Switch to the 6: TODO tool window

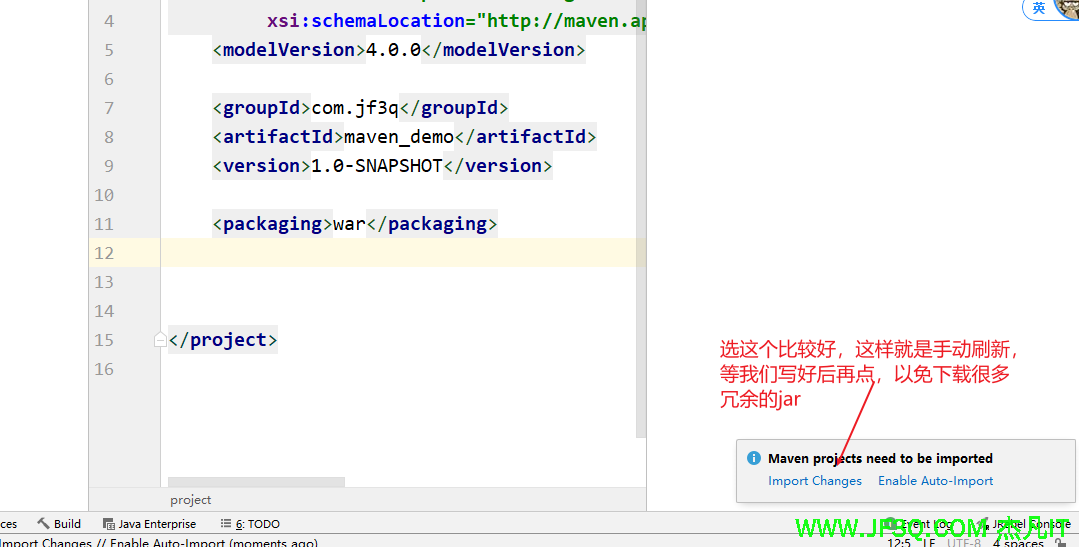250,524
